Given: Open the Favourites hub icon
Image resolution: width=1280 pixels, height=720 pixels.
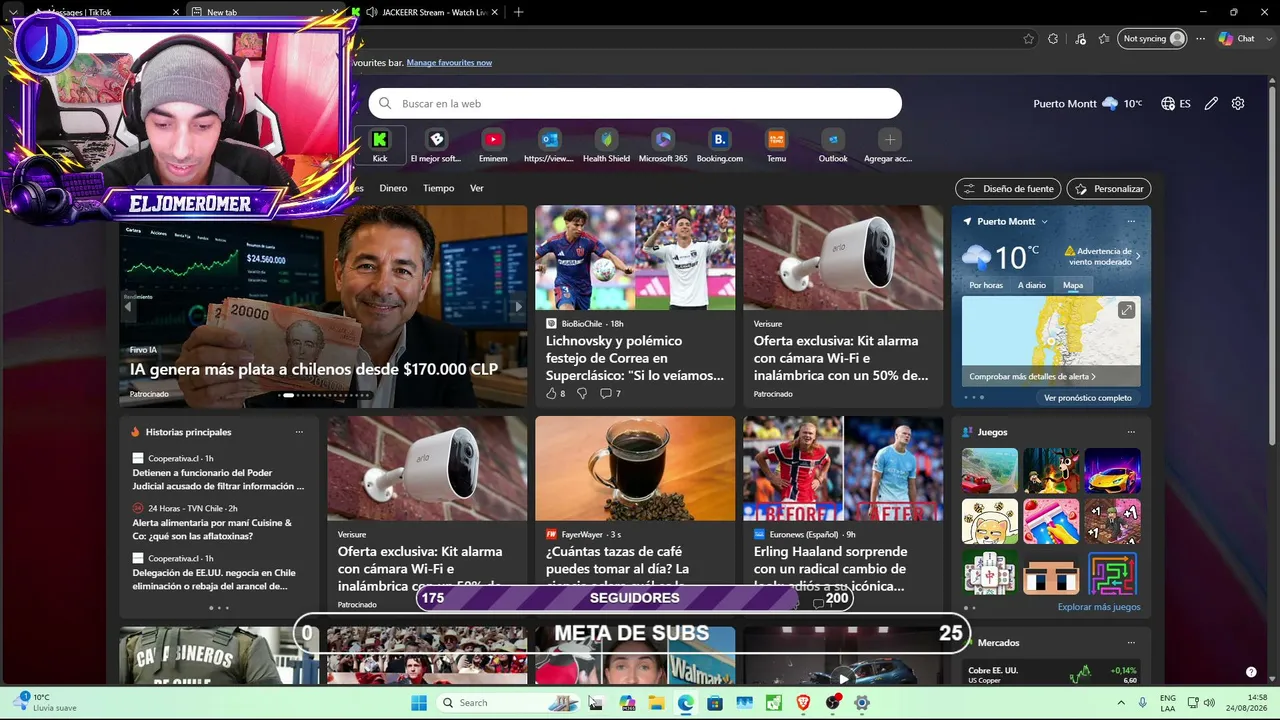Looking at the screenshot, I should (x=1104, y=39).
